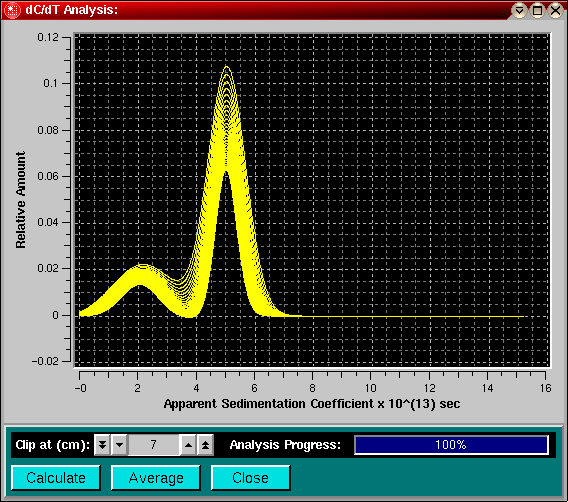Click the dC/dT Analysis title bar text
The image size is (568, 502).
point(71,10)
